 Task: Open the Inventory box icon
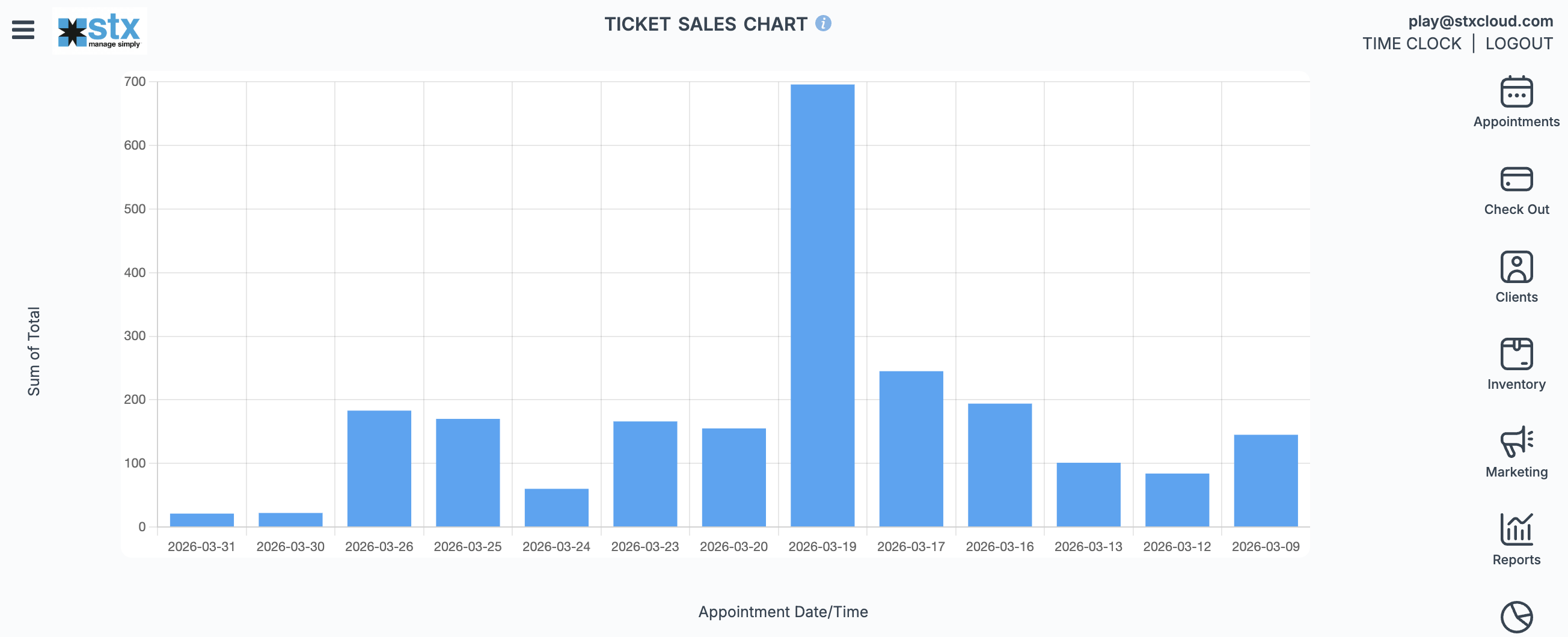pos(1516,354)
